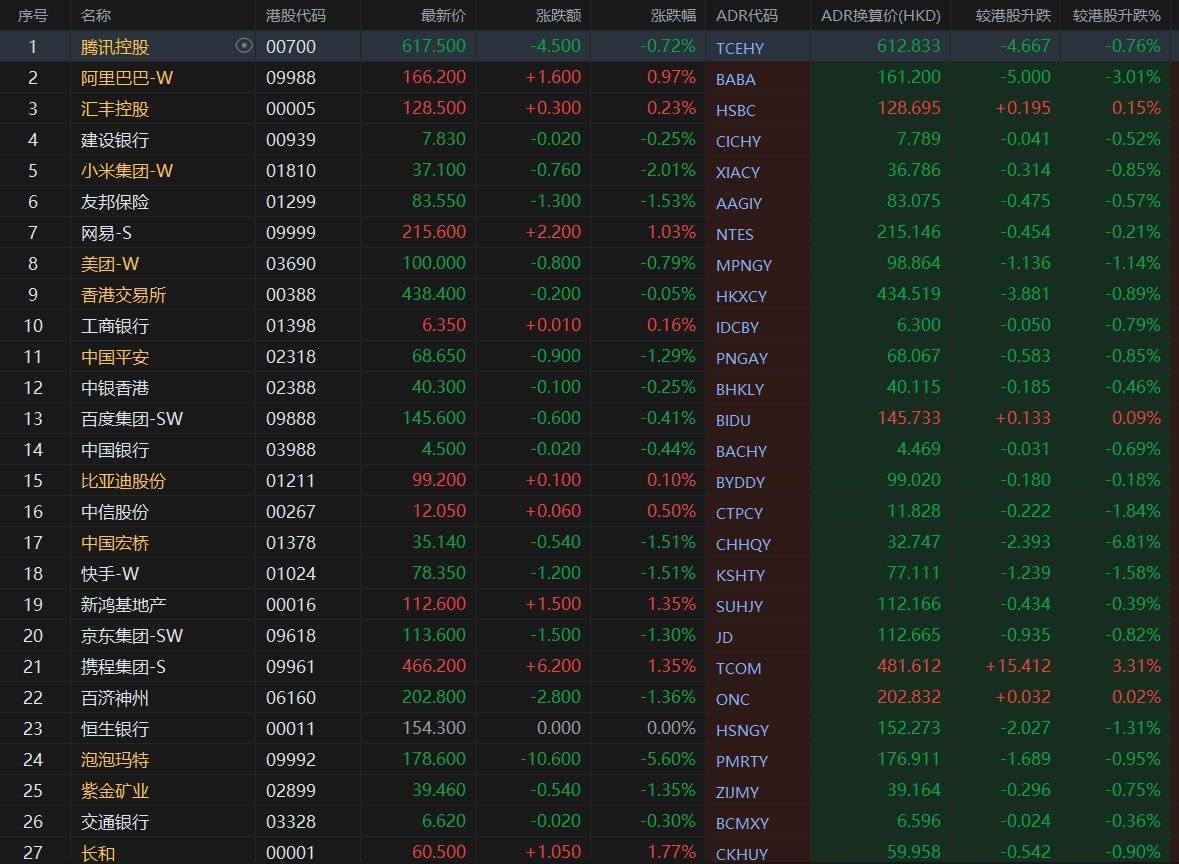1179x864 pixels.
Task: Select the ADR代码 column header
Action: [x=746, y=16]
